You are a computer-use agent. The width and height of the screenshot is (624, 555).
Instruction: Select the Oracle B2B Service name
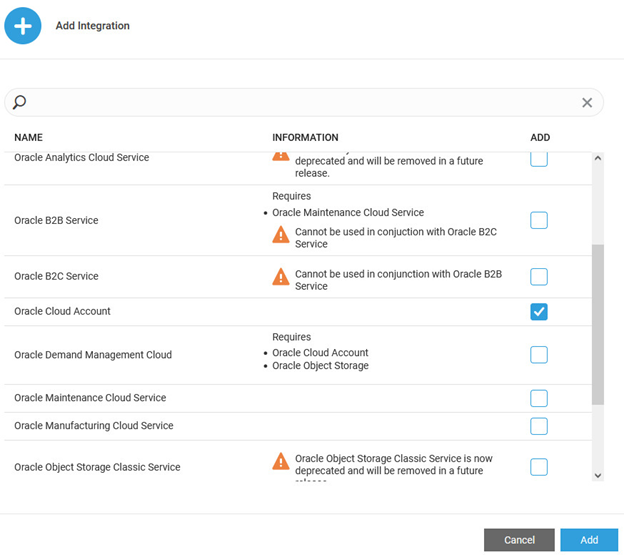click(56, 220)
